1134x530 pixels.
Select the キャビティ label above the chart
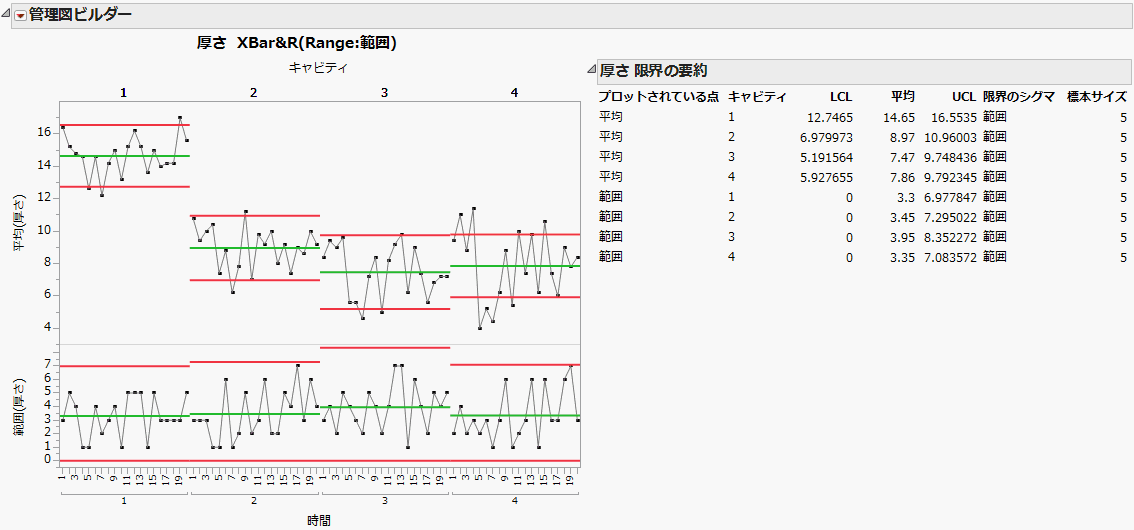[318, 68]
